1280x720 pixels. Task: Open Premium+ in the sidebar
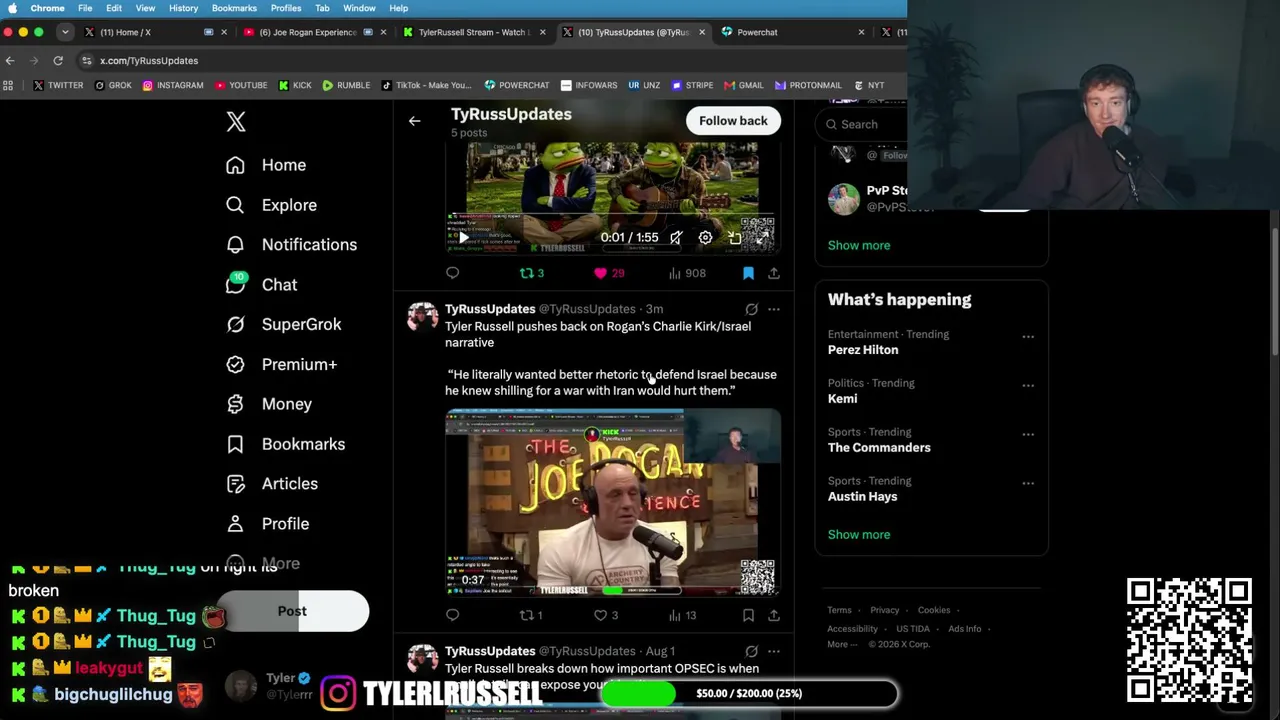[281, 364]
